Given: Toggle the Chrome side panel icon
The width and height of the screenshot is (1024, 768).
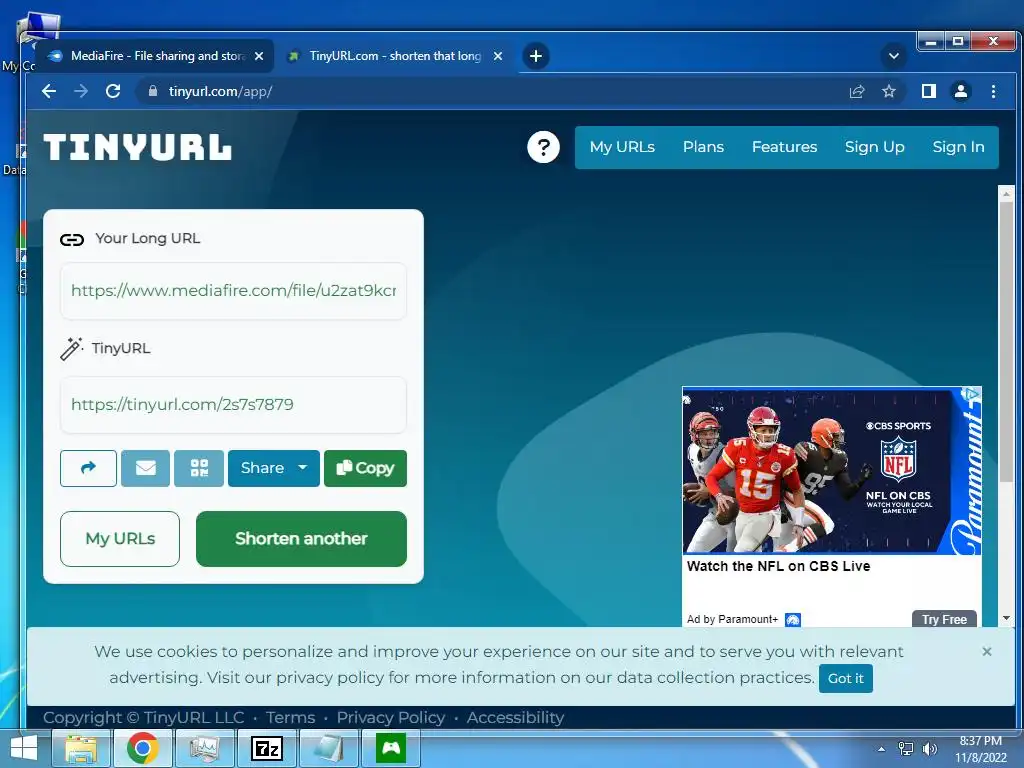Looking at the screenshot, I should coord(929,91).
